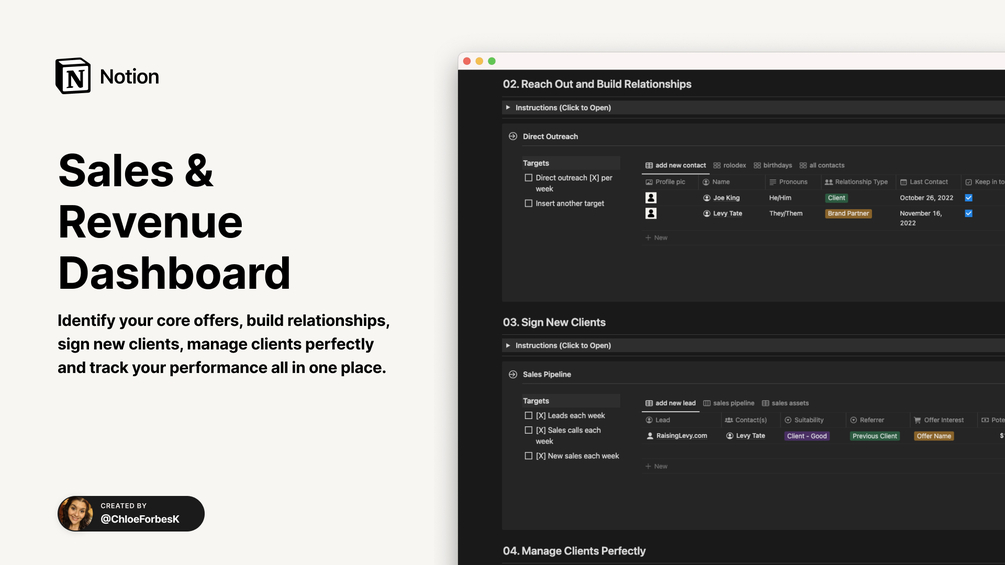Open the Joe King contact page
Viewport: 1005px width, 565px height.
tap(726, 198)
